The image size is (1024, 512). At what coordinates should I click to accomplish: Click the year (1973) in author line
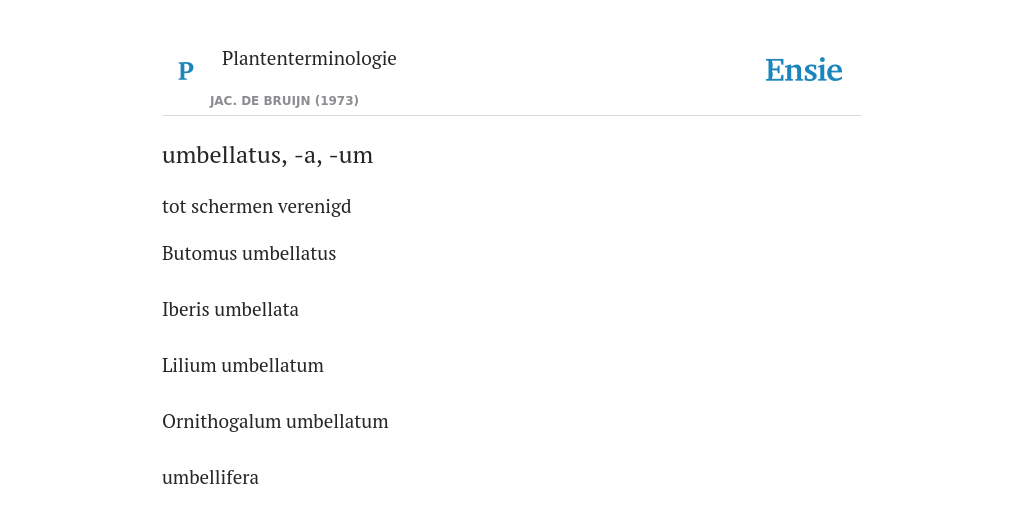point(337,101)
